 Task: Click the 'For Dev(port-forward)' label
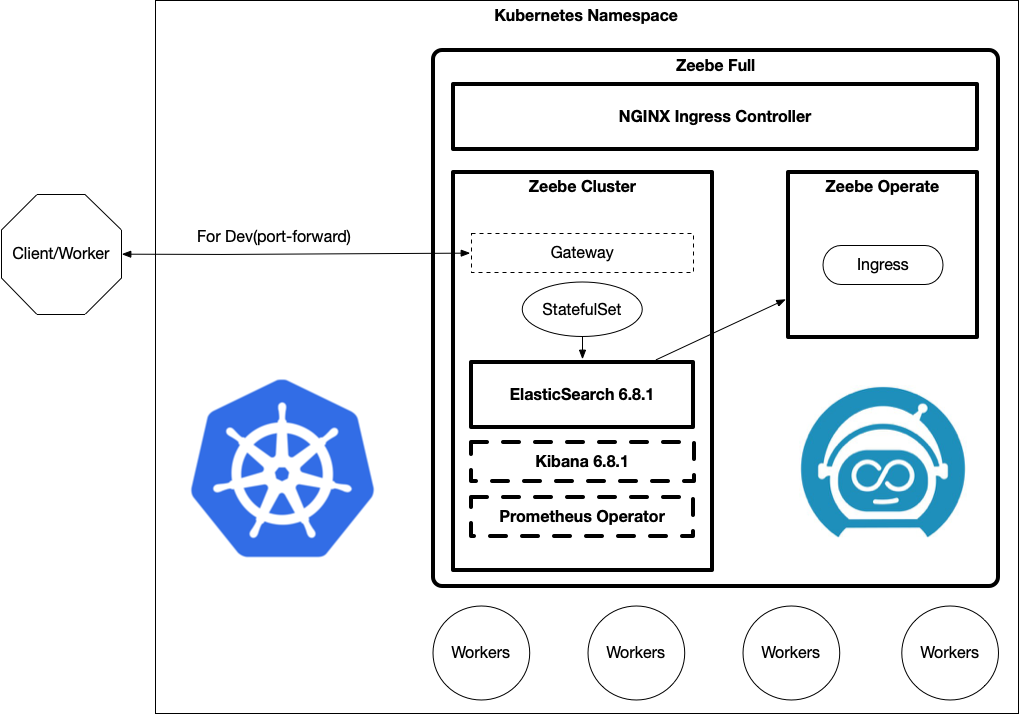[274, 236]
